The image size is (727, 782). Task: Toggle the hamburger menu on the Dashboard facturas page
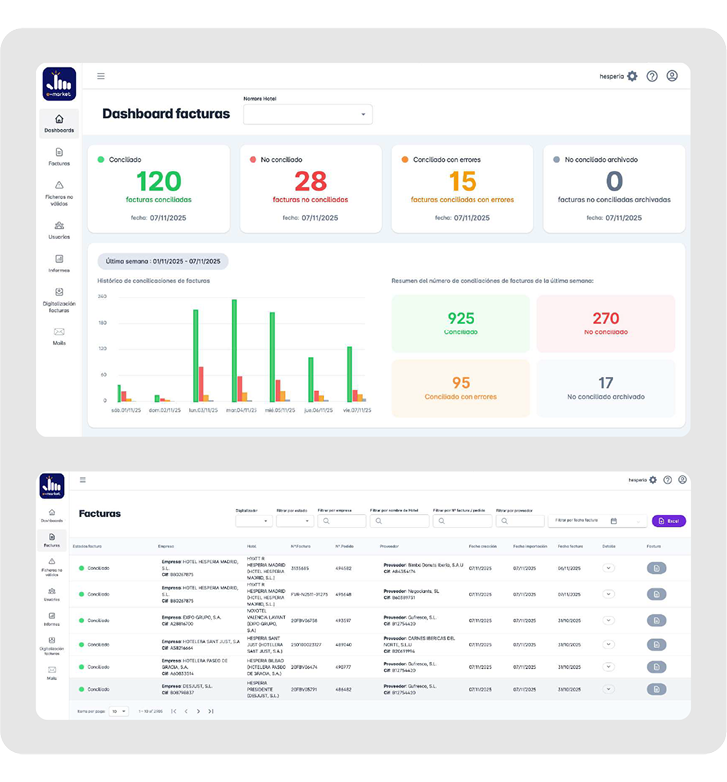tap(101, 76)
